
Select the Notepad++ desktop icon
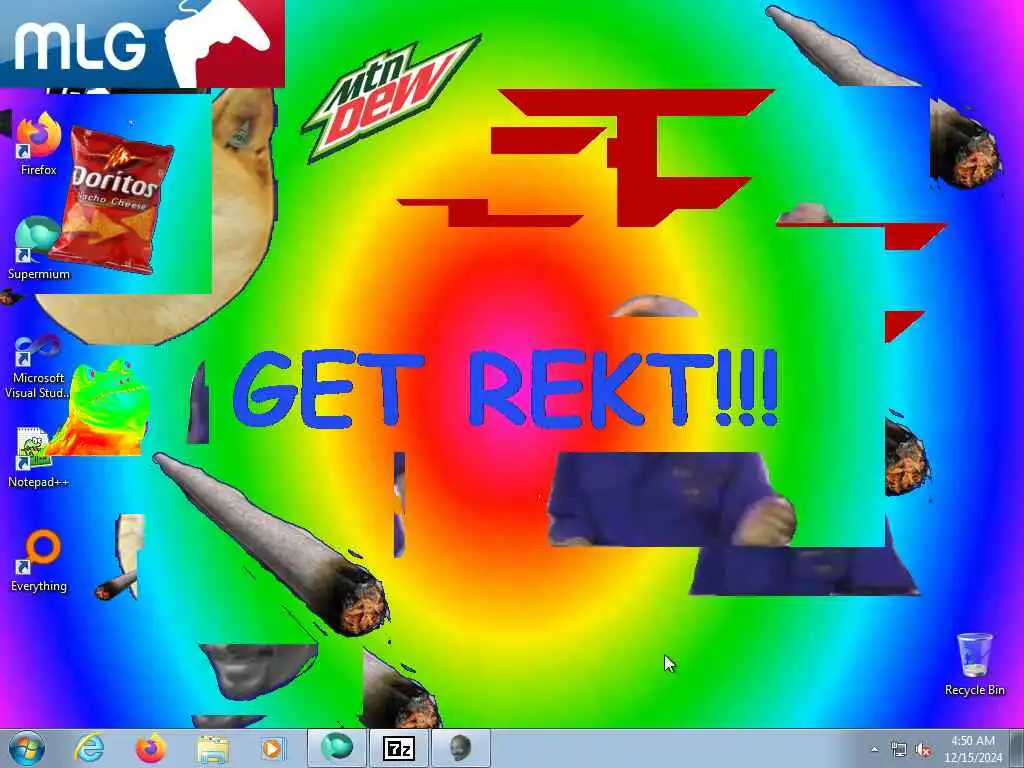pyautogui.click(x=38, y=457)
